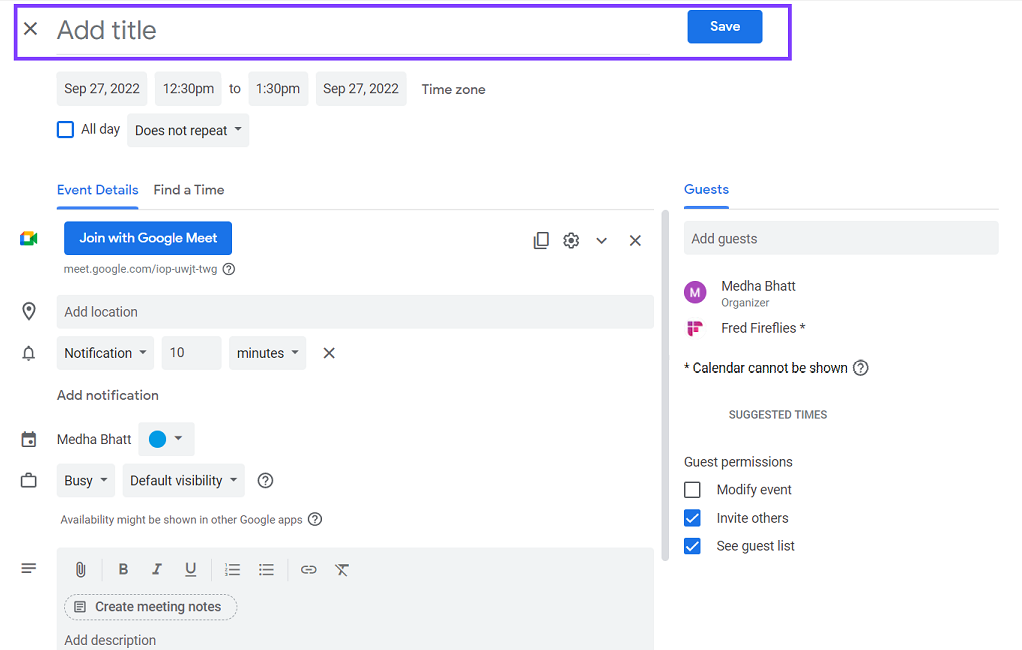Apply italic formatting to description

[157, 569]
